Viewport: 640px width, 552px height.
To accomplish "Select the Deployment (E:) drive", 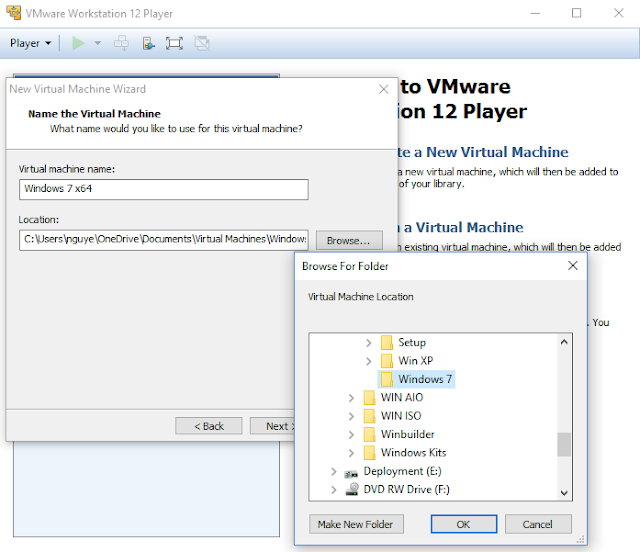I will (x=402, y=471).
